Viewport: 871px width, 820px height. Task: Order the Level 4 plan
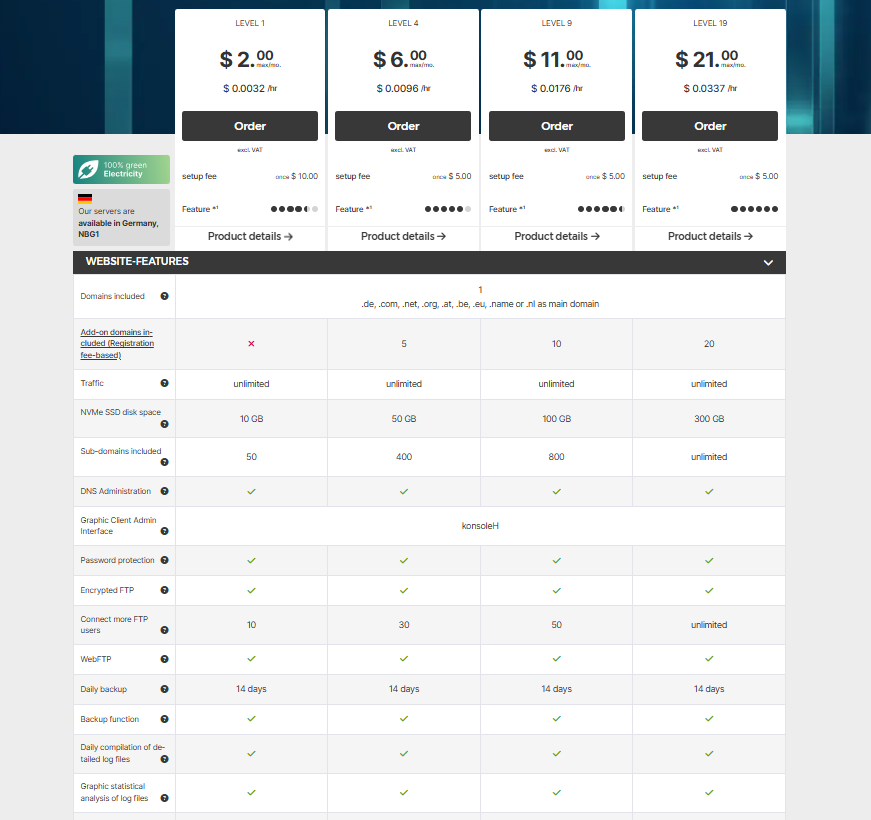(403, 126)
